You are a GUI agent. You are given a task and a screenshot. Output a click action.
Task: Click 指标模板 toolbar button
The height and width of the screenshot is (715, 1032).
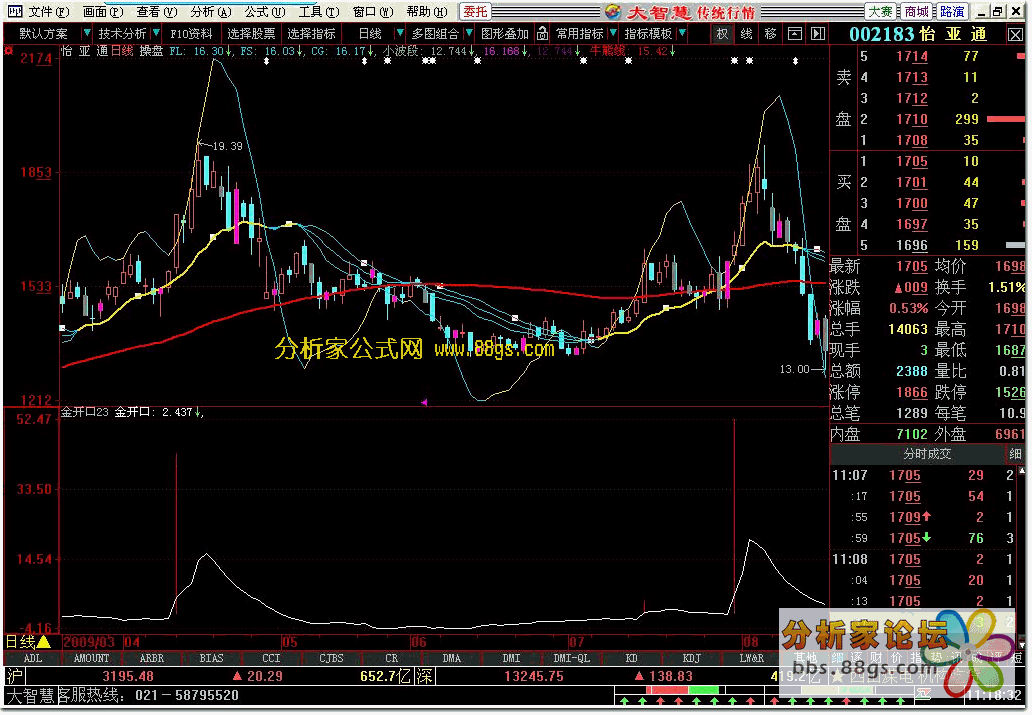648,34
